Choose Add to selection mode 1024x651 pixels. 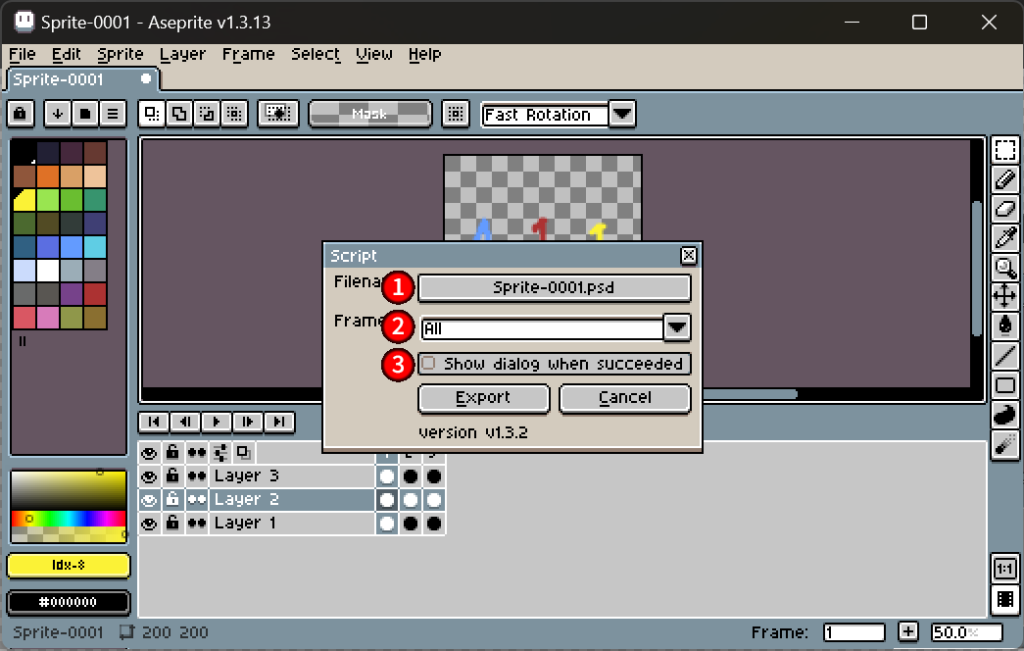(179, 114)
